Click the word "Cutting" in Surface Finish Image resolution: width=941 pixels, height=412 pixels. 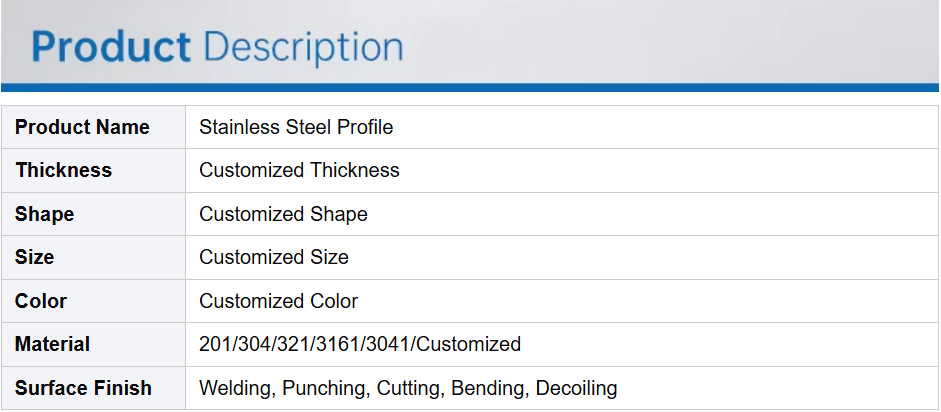(x=408, y=388)
